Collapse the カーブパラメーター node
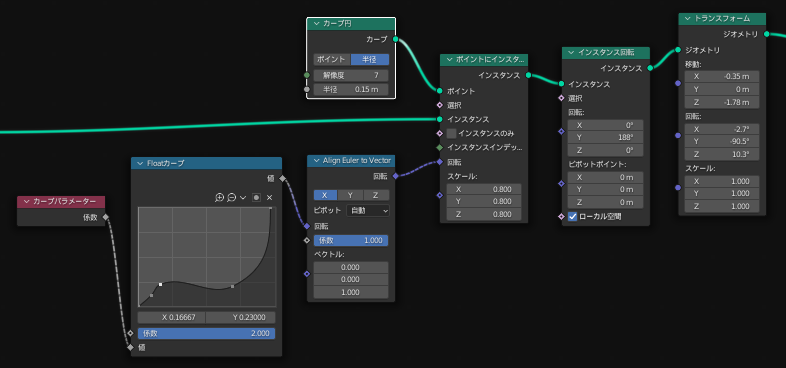786x368 pixels. click(x=26, y=202)
